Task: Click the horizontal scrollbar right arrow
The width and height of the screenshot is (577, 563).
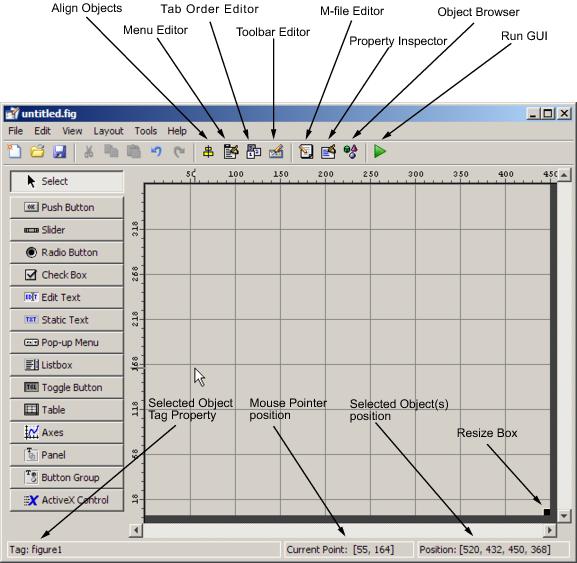Action: [x=550, y=530]
